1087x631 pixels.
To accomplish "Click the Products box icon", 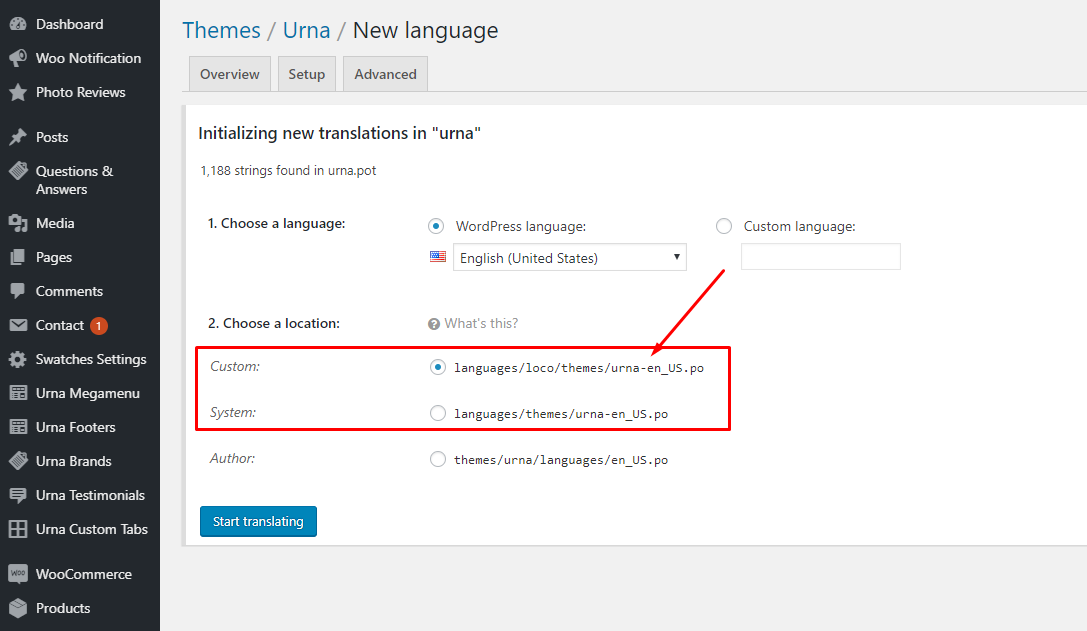I will coord(18,608).
